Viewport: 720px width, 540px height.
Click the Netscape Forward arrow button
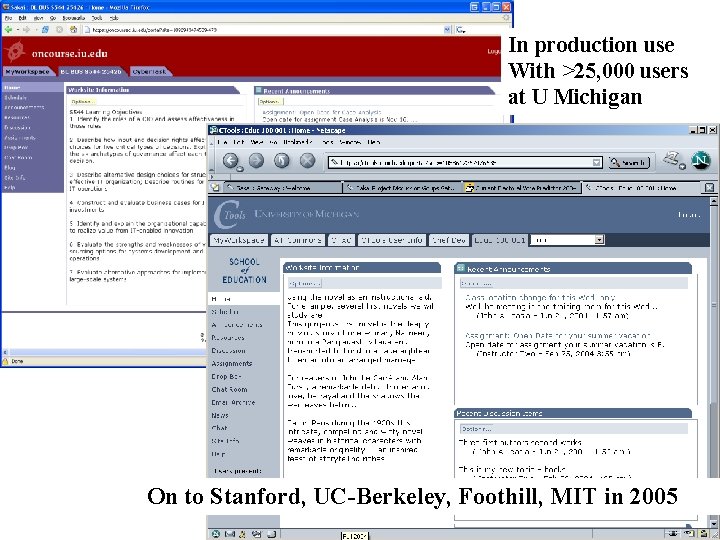point(256,161)
